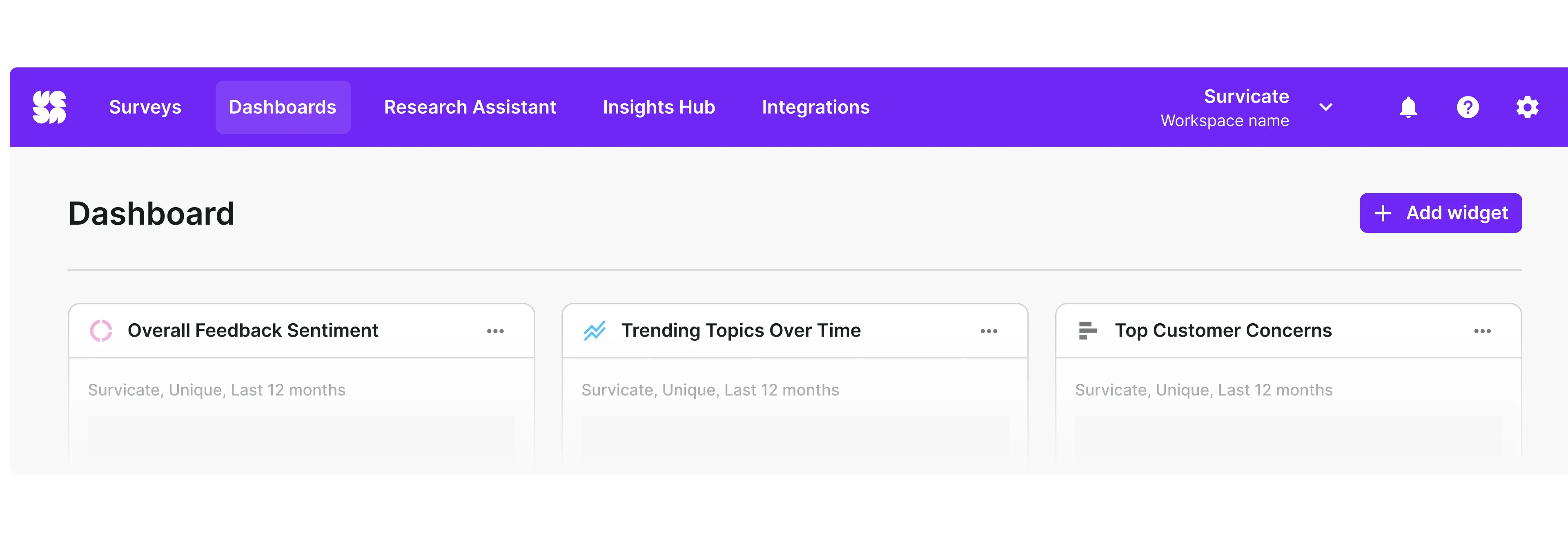Open Overall Feedback Sentiment widget options menu
1568x541 pixels.
[495, 331]
